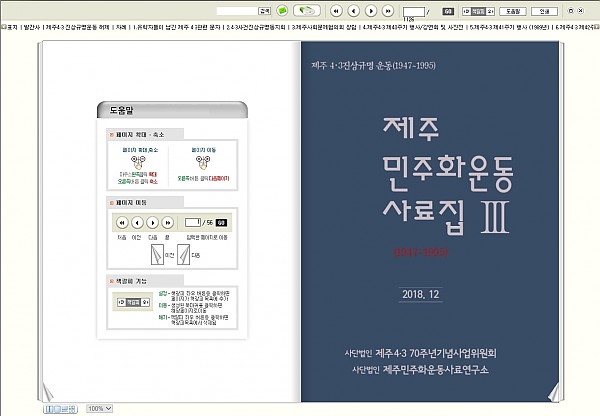Open section 2.4·3사건진상규명동지회
This screenshot has height=416, width=600.
pos(256,28)
